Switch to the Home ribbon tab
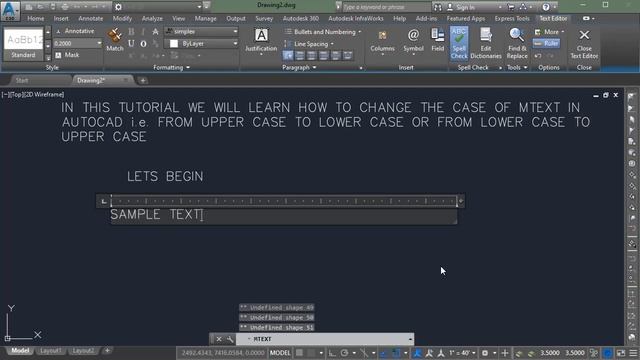640x360 pixels. (36, 18)
